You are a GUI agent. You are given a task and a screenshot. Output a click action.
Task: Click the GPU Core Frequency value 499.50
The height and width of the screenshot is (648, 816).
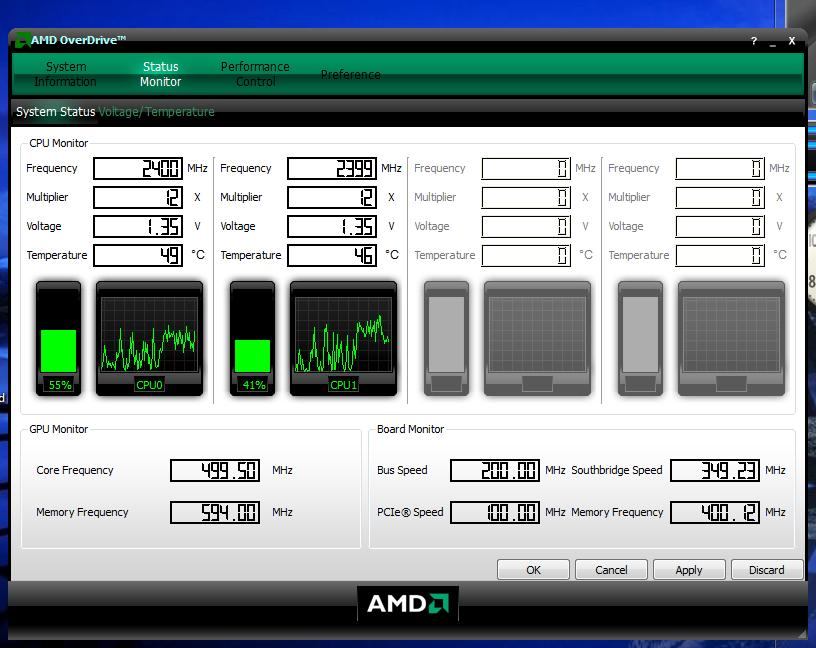215,471
